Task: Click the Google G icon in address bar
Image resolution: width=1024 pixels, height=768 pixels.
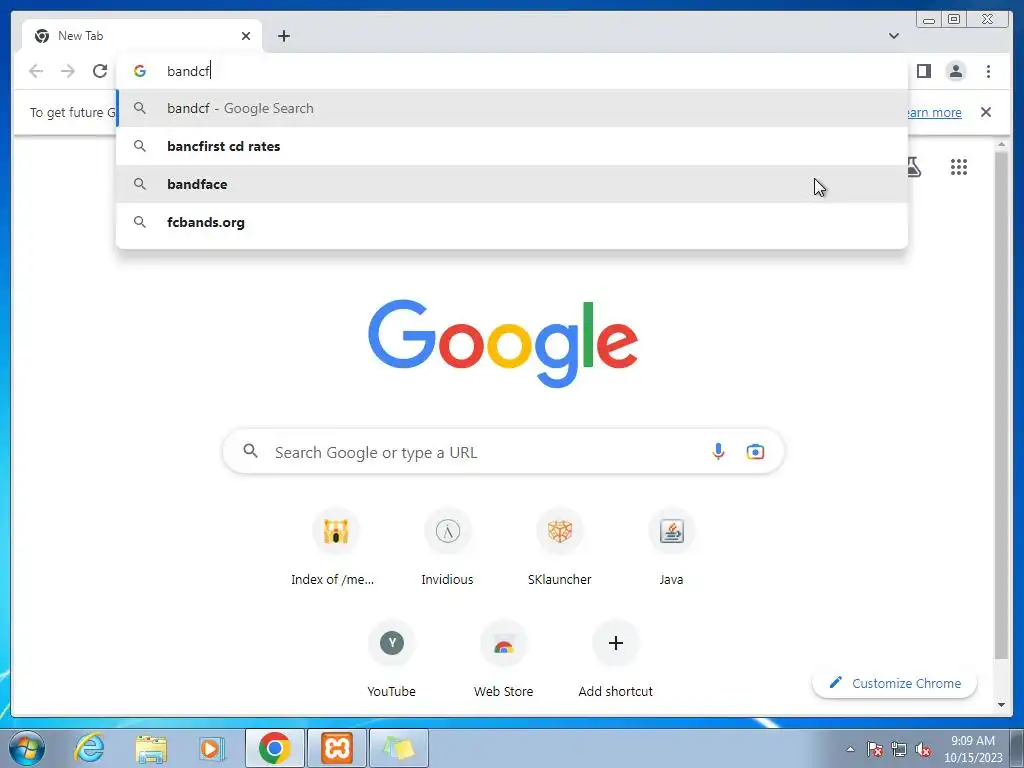Action: (x=140, y=71)
